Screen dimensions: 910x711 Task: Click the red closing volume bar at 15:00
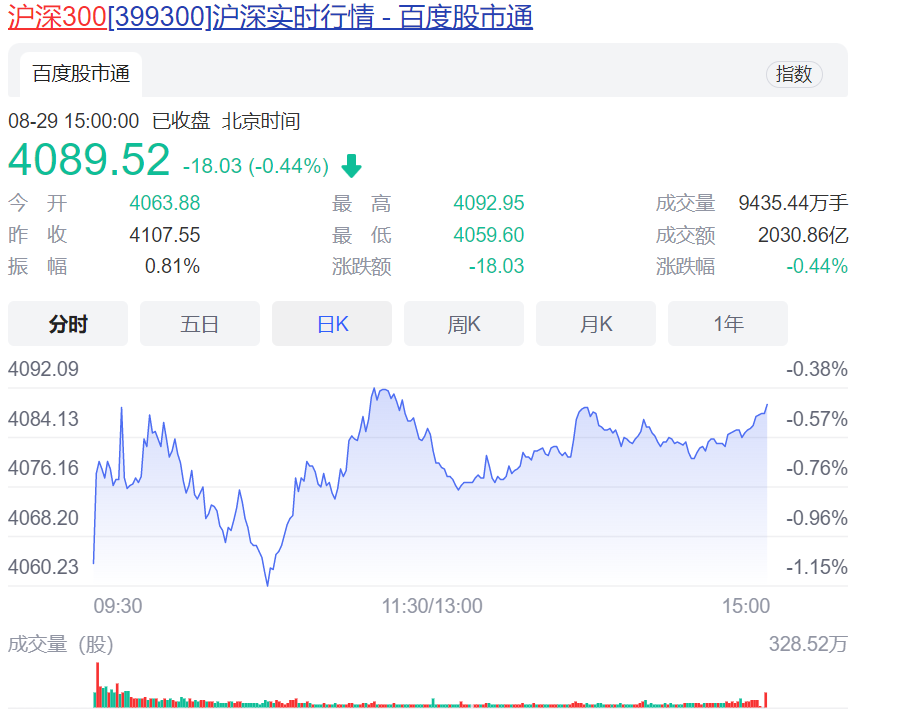pos(766,699)
